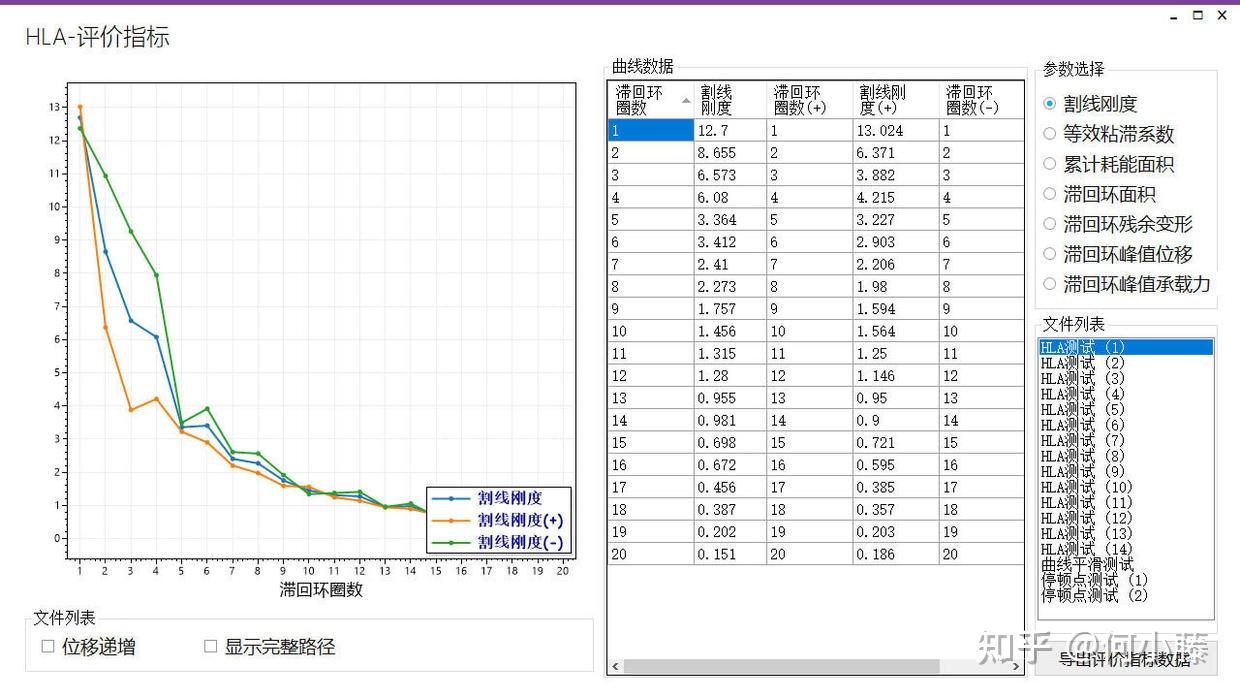Click table cell with value 12.7
Viewport: 1240px width, 698px height.
[x=730, y=130]
